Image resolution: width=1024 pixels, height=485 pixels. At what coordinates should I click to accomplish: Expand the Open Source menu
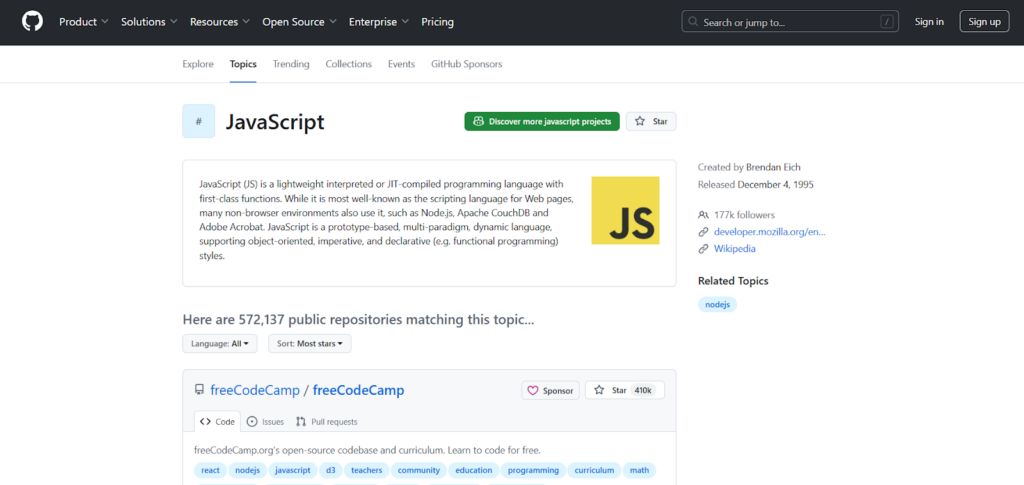(300, 22)
